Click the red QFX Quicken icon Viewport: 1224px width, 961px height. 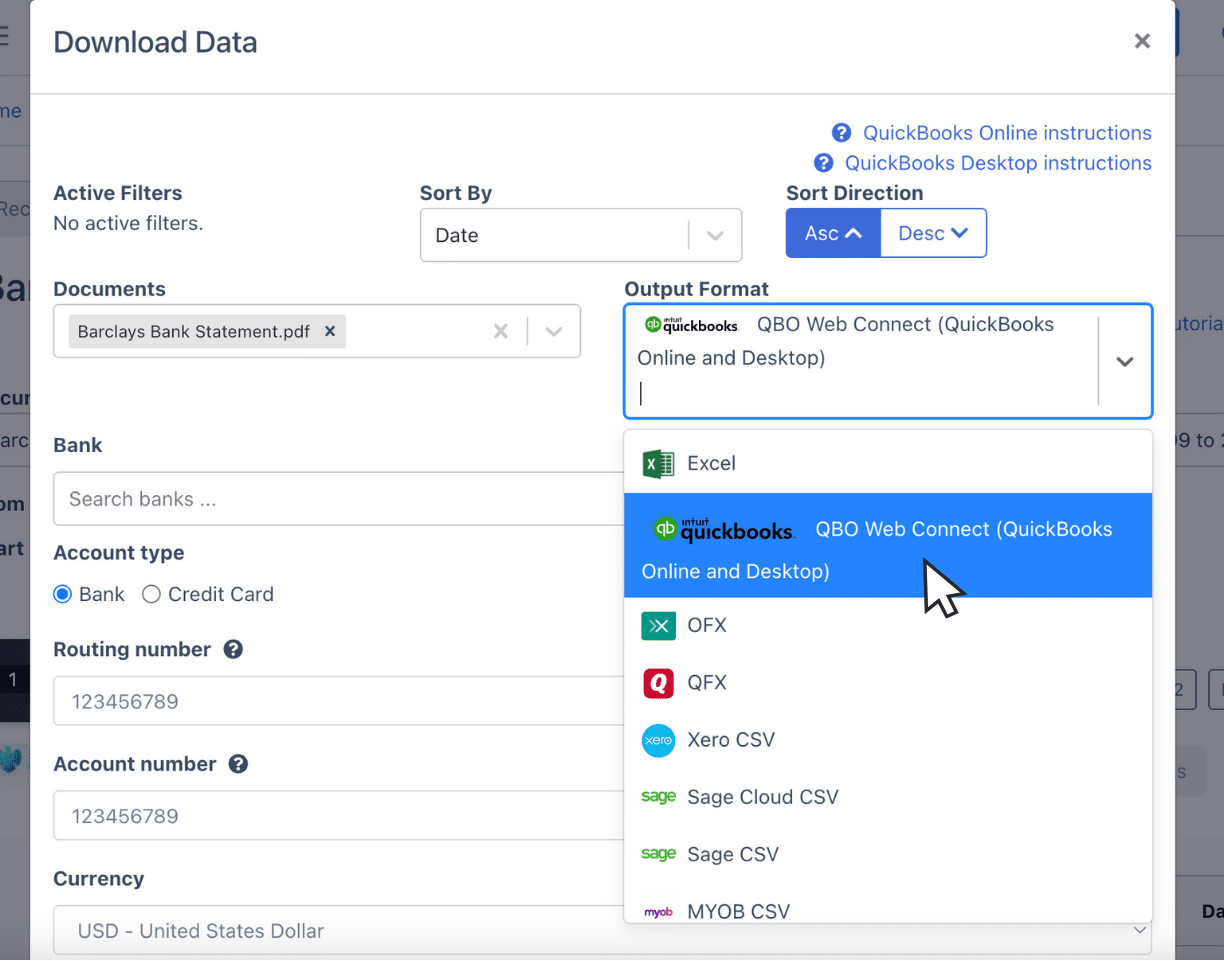(x=658, y=683)
